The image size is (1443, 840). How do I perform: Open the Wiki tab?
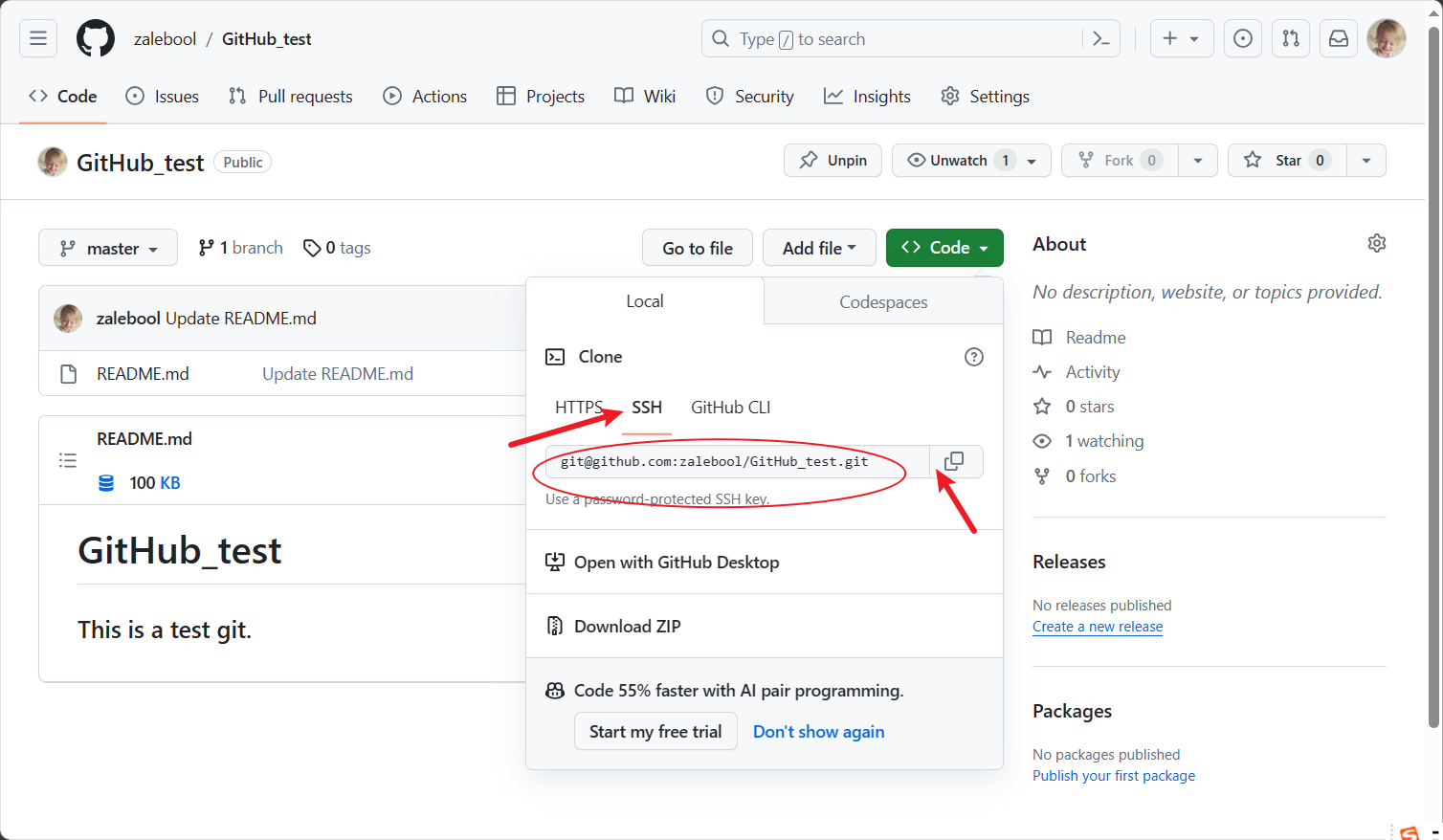pos(646,97)
